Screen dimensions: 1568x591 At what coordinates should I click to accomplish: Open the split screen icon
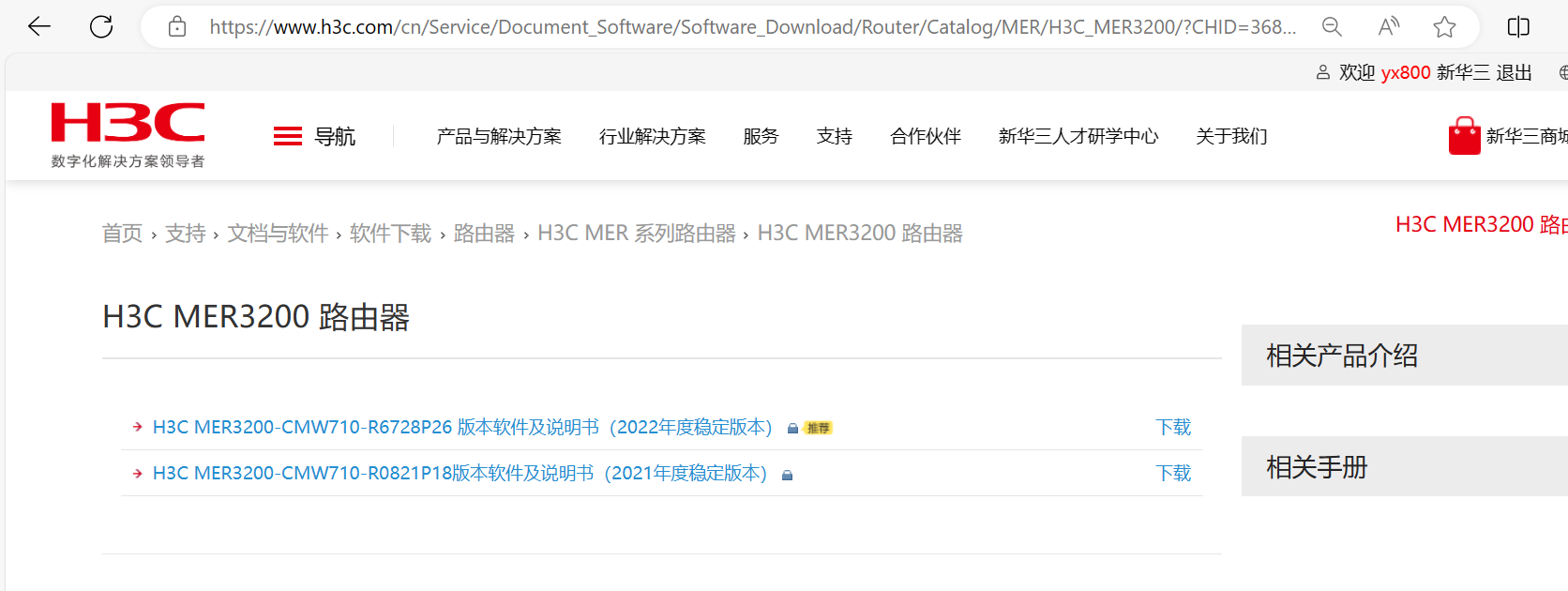[1518, 26]
